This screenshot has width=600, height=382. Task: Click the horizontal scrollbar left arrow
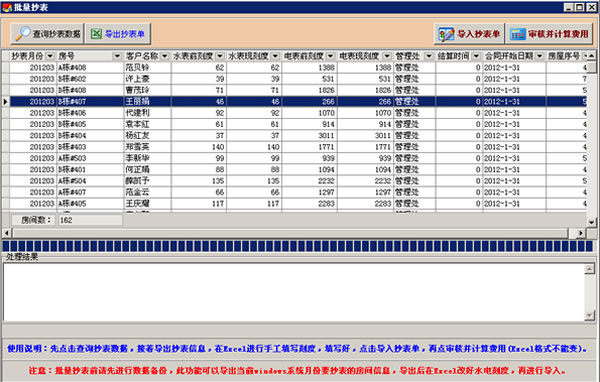click(x=7, y=233)
